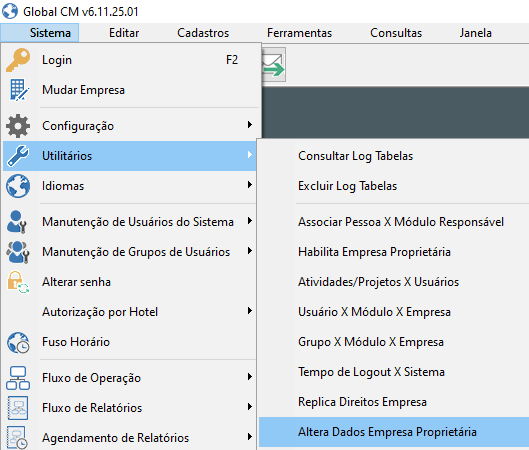The image size is (529, 450).
Task: Click the Manutenção de Grupos users icon
Action: pyautogui.click(x=18, y=252)
